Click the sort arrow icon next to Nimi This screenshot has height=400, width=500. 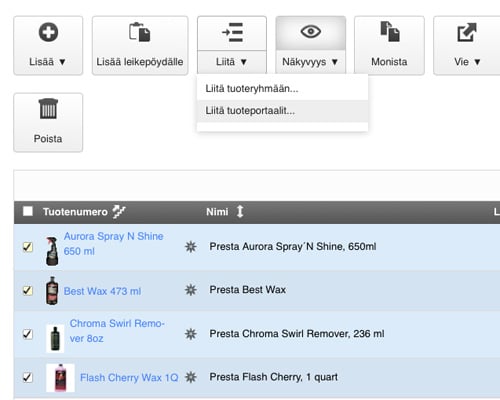coord(240,212)
